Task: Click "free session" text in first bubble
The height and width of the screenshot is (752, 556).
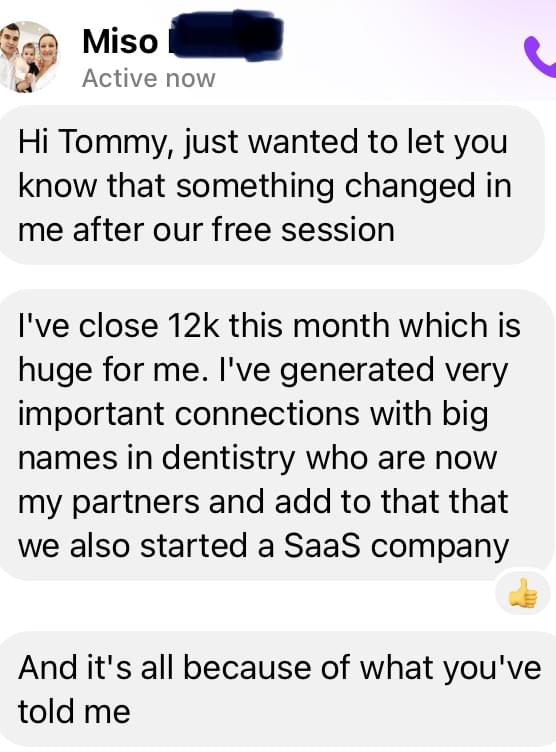Action: [x=303, y=229]
